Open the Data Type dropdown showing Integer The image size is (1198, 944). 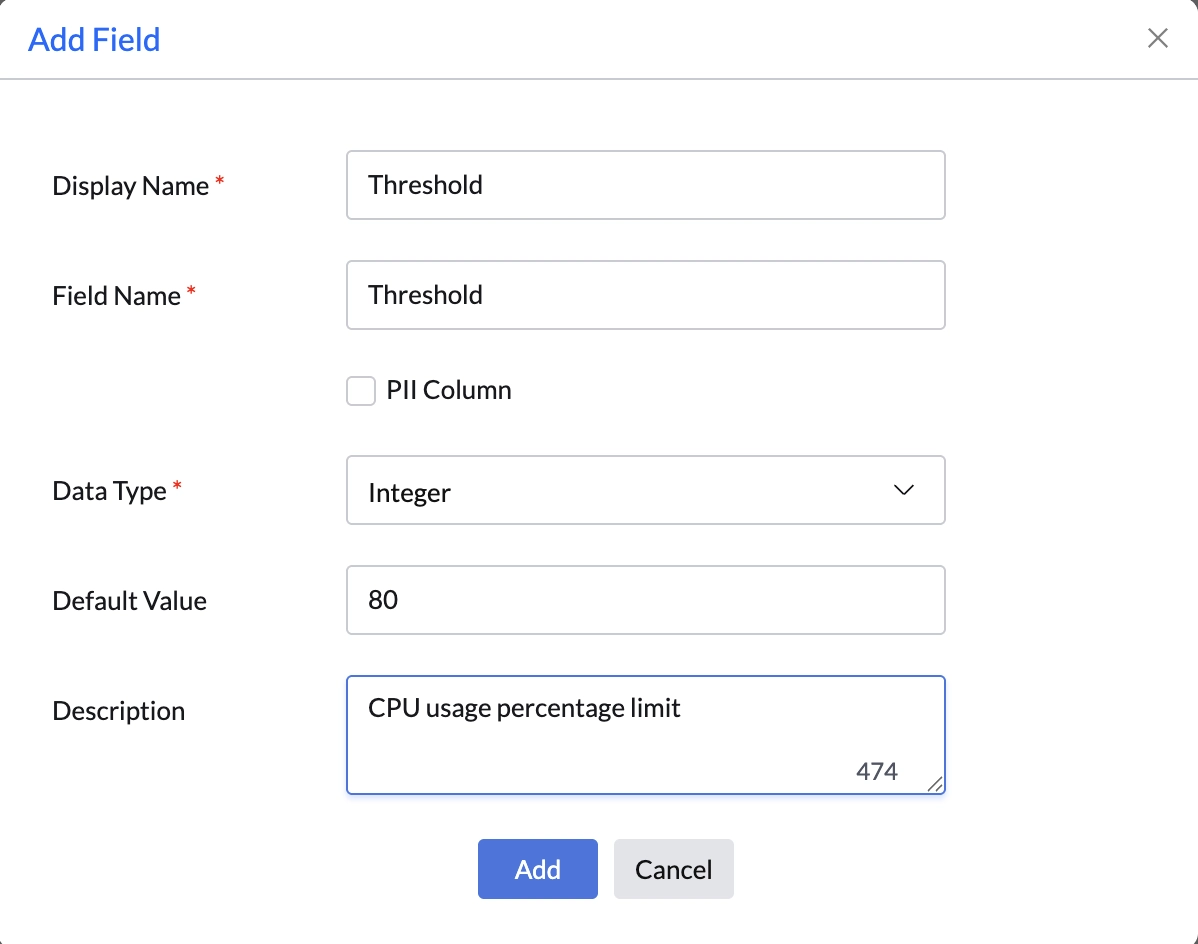(645, 490)
